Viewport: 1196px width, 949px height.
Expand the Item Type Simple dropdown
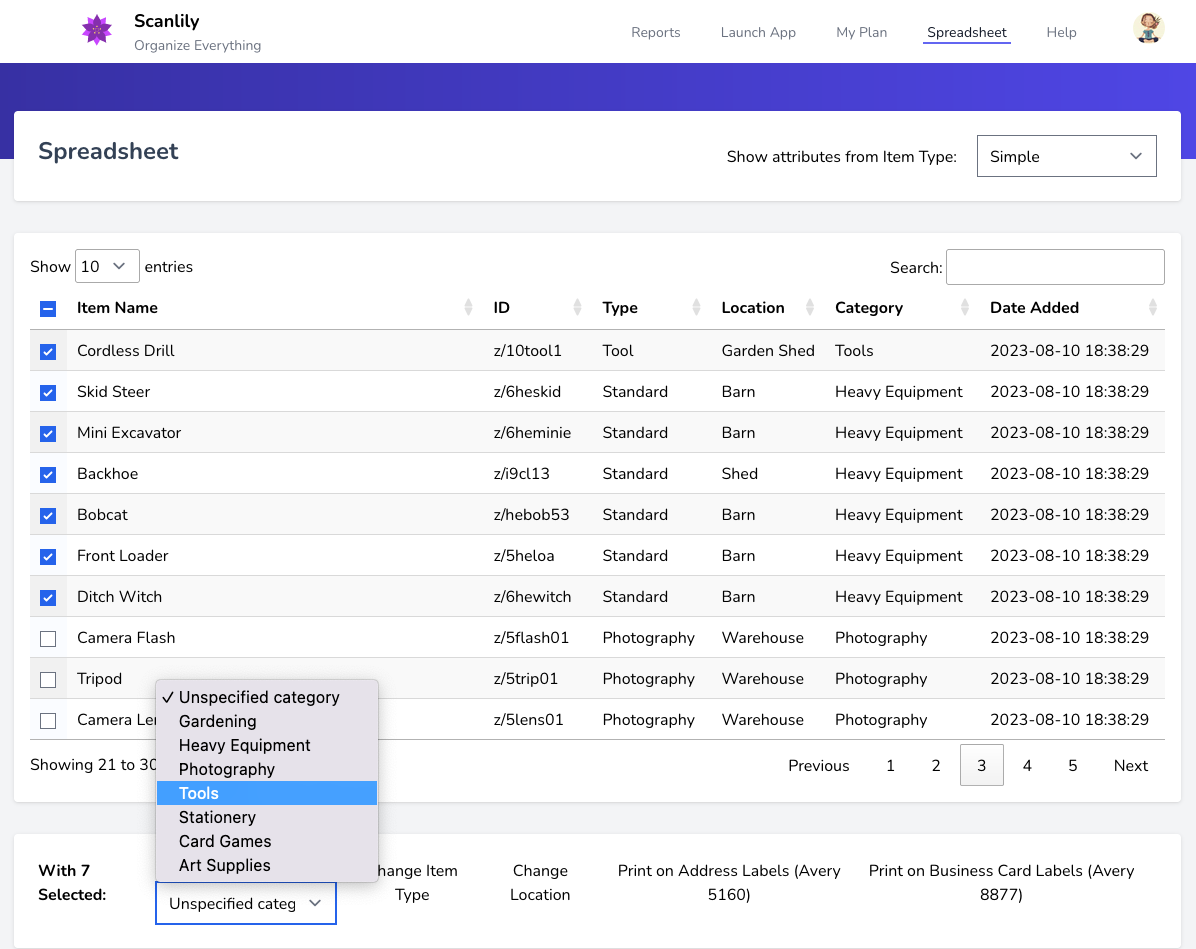coord(1066,157)
